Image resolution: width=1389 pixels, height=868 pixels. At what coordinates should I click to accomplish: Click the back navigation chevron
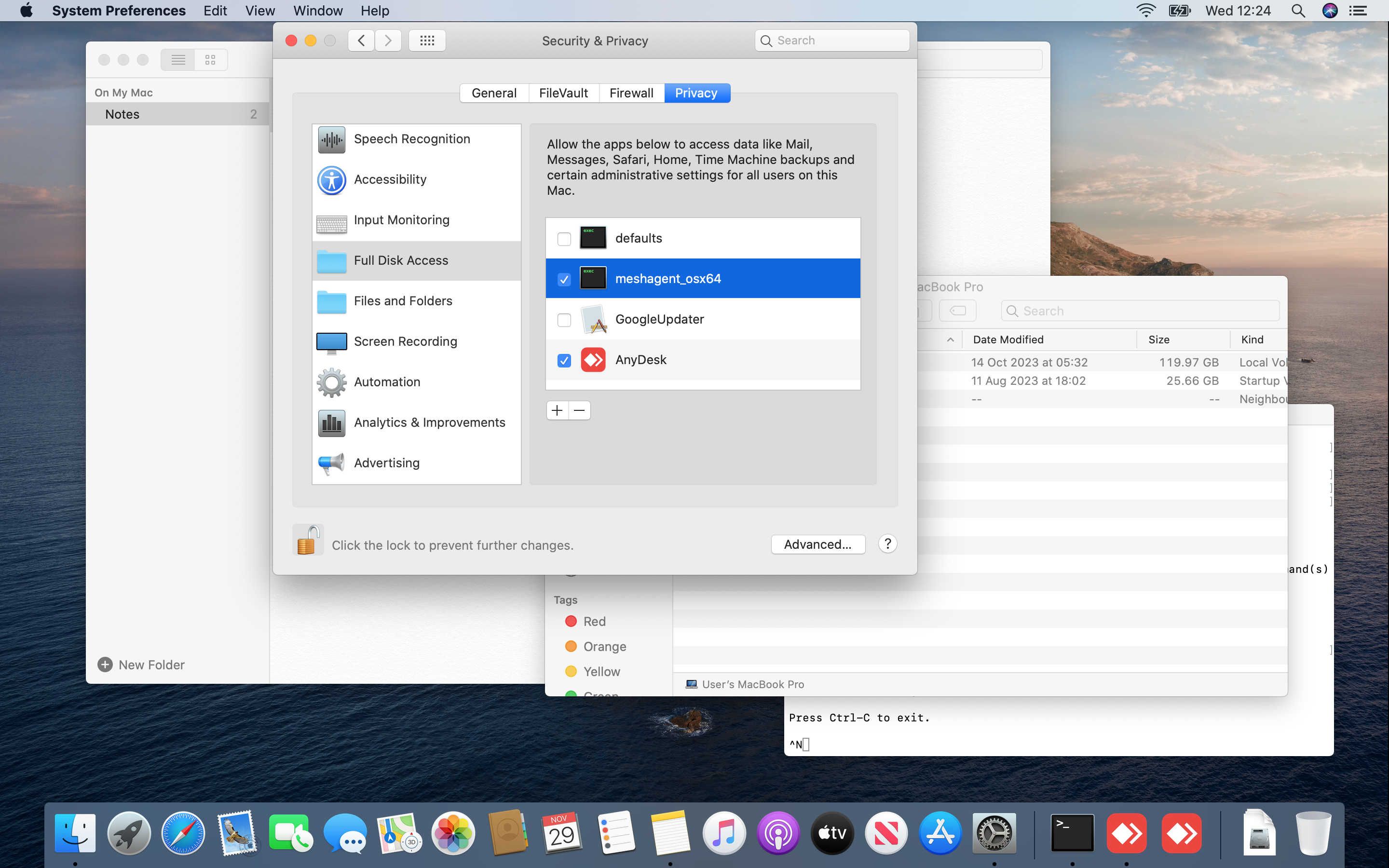[361, 40]
